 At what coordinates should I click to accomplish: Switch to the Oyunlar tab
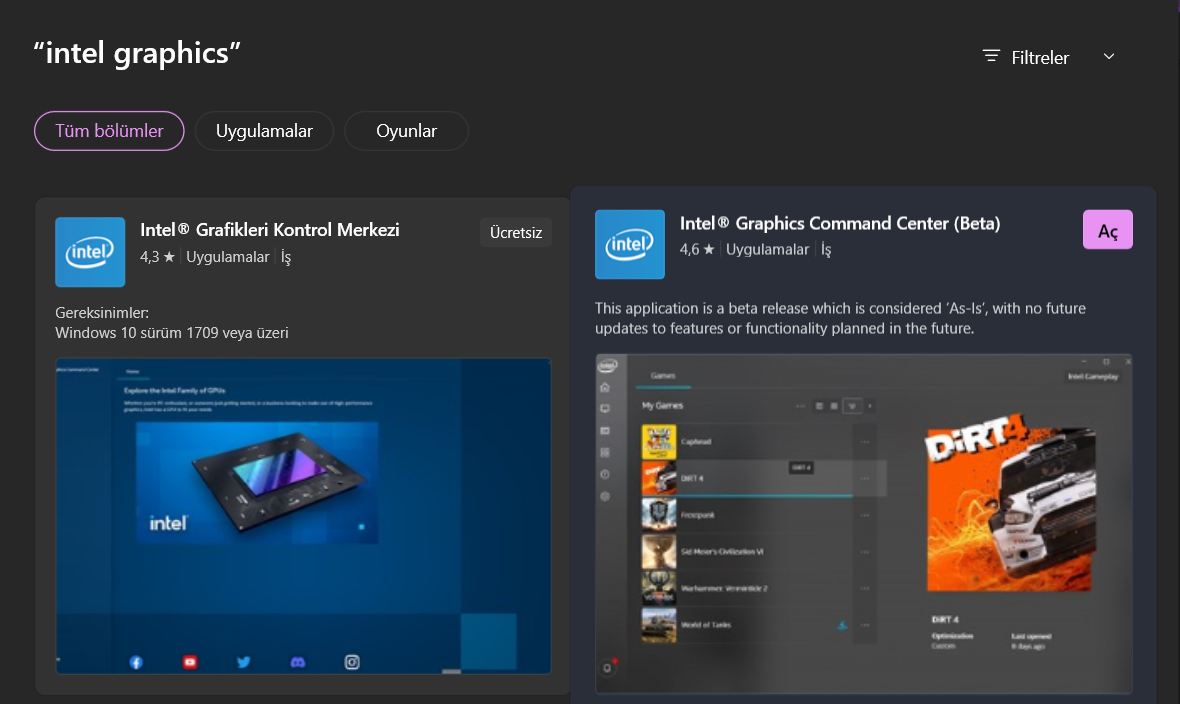(406, 131)
